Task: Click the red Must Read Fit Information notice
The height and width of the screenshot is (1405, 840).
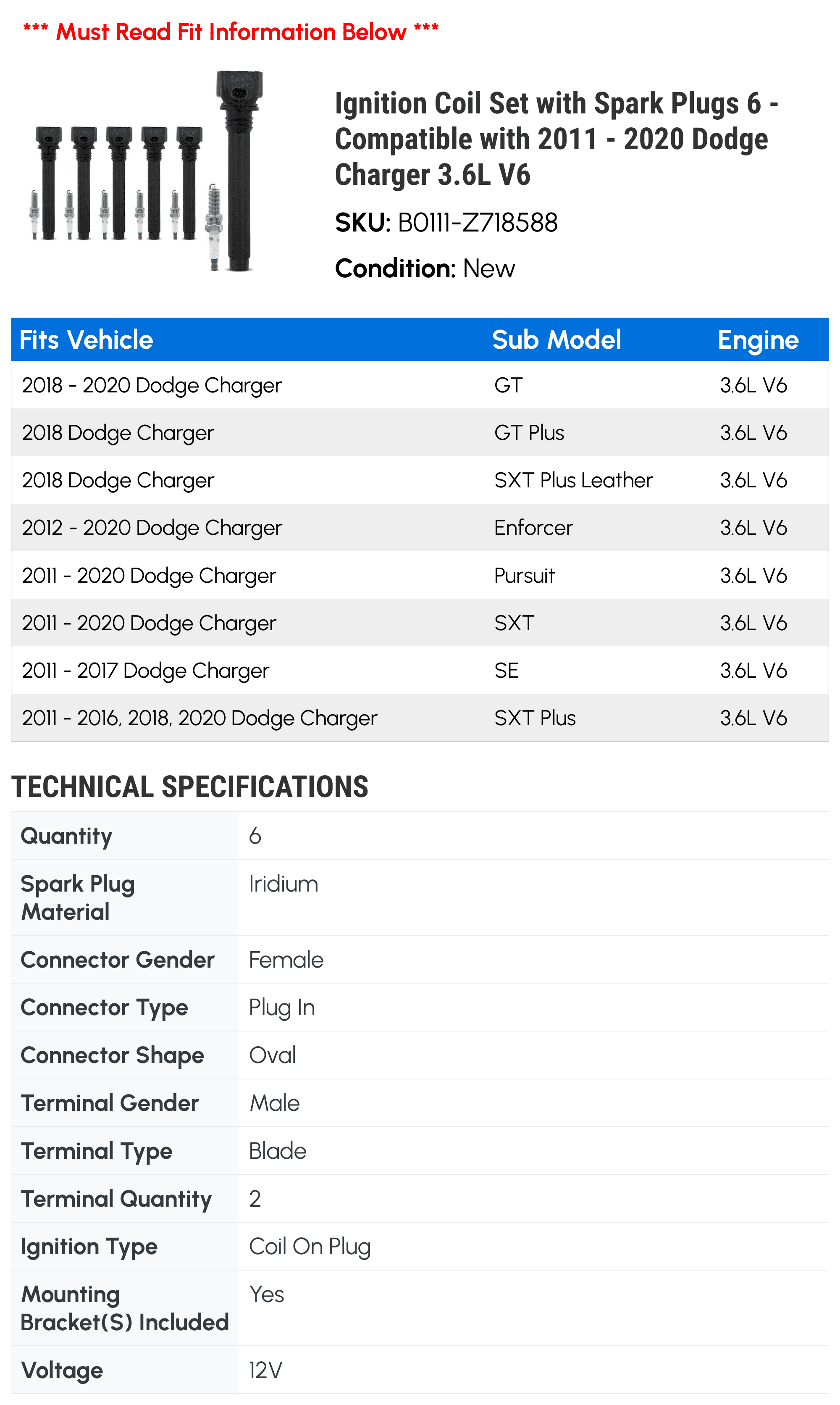Action: pyautogui.click(x=231, y=32)
